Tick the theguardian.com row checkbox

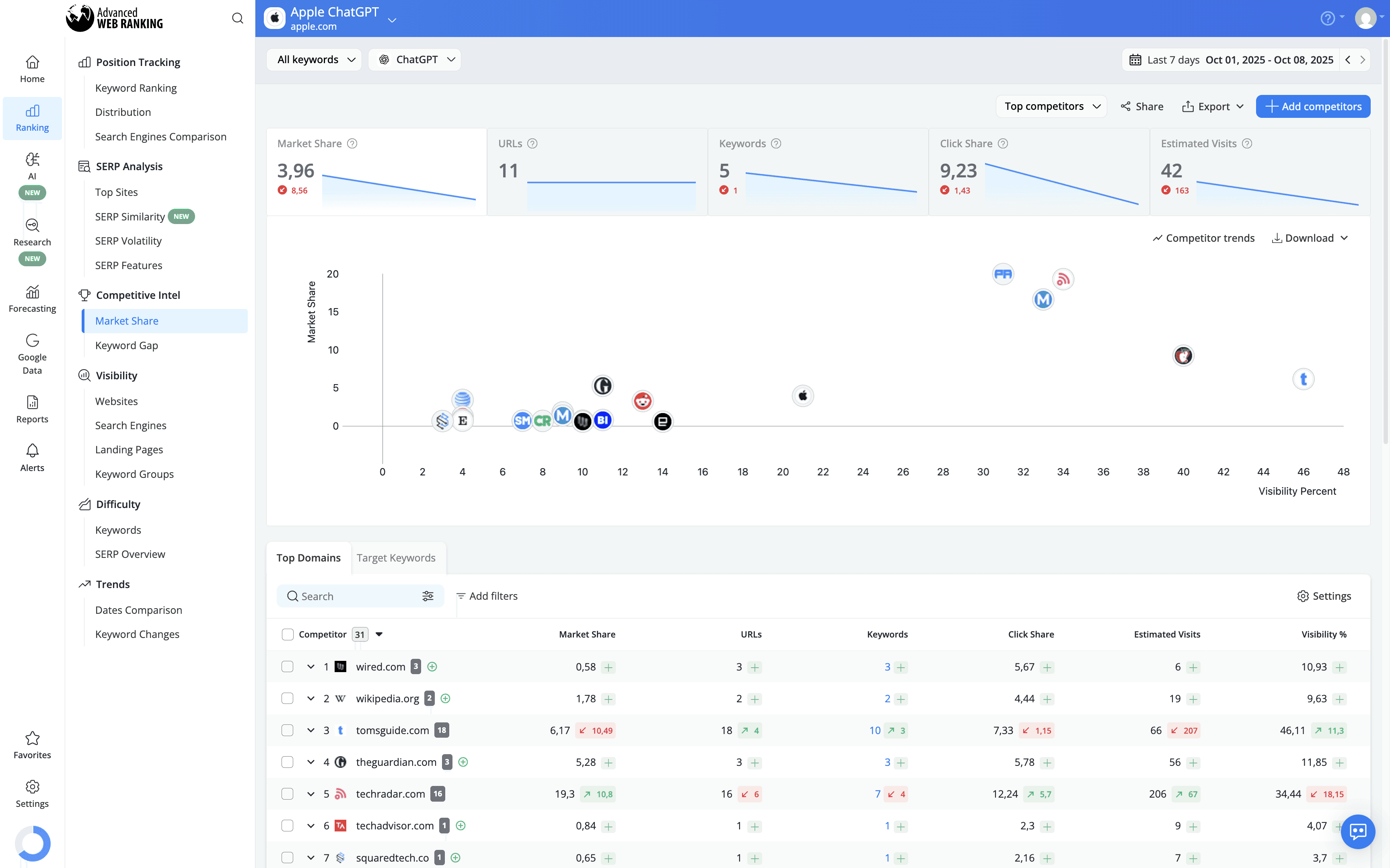point(288,762)
